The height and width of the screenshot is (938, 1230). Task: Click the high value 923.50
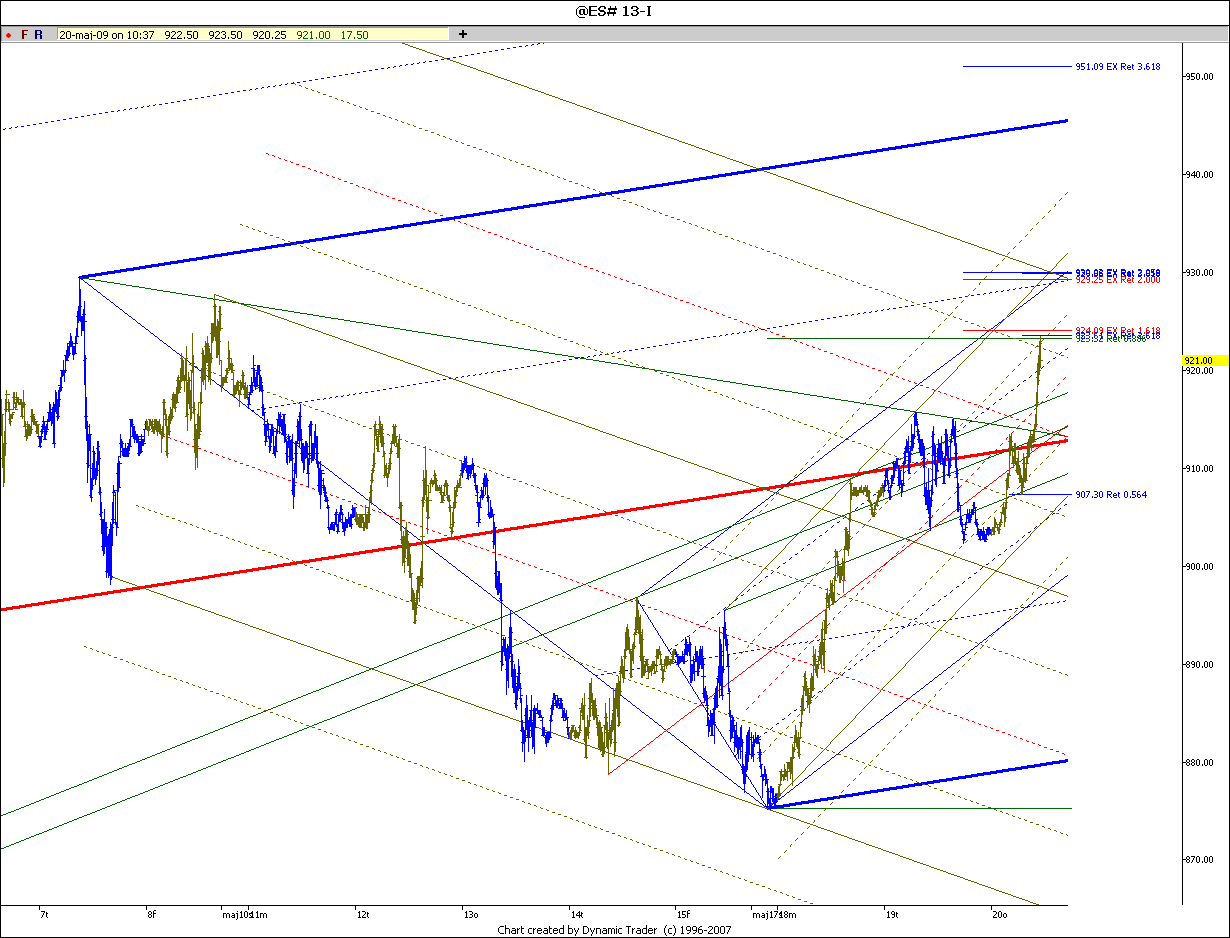coord(225,35)
